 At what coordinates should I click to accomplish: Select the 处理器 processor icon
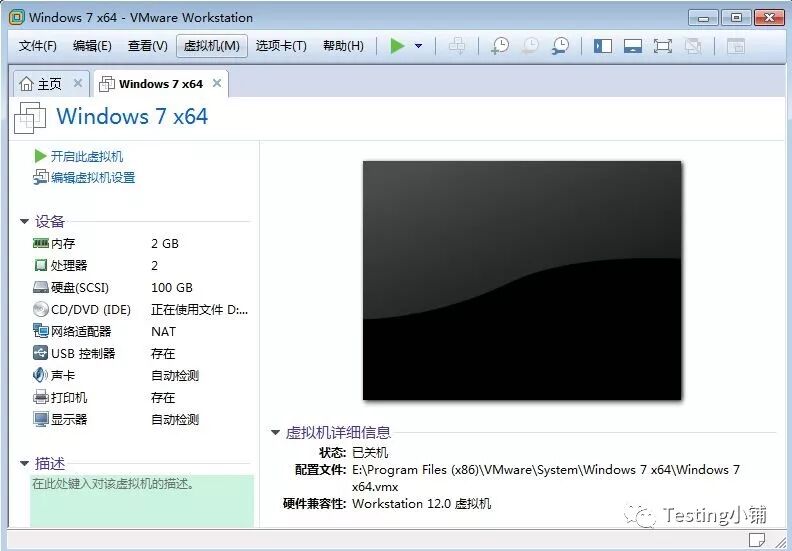coord(40,265)
